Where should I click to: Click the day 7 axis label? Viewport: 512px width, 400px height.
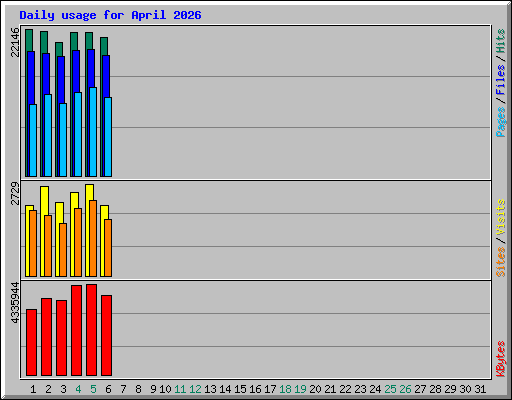(123, 389)
